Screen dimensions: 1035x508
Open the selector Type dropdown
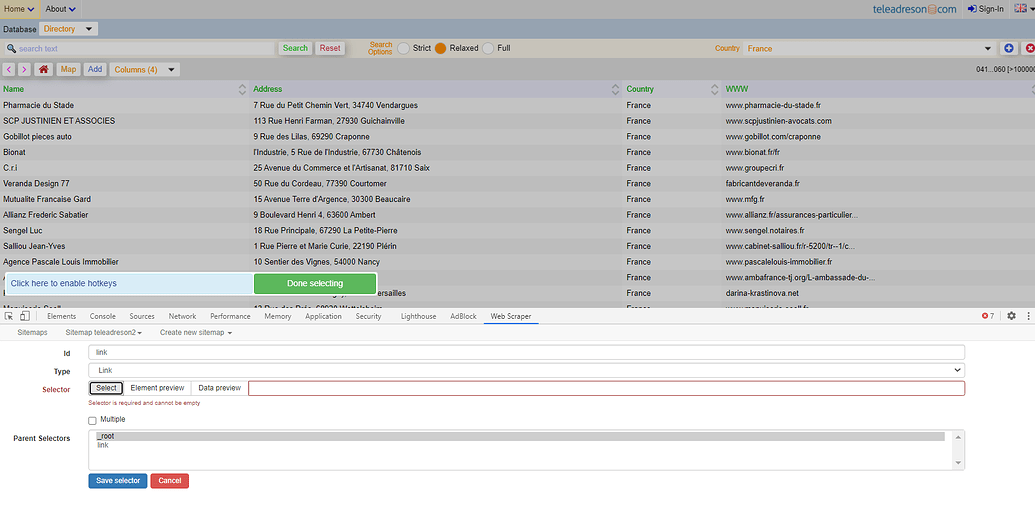(x=526, y=371)
